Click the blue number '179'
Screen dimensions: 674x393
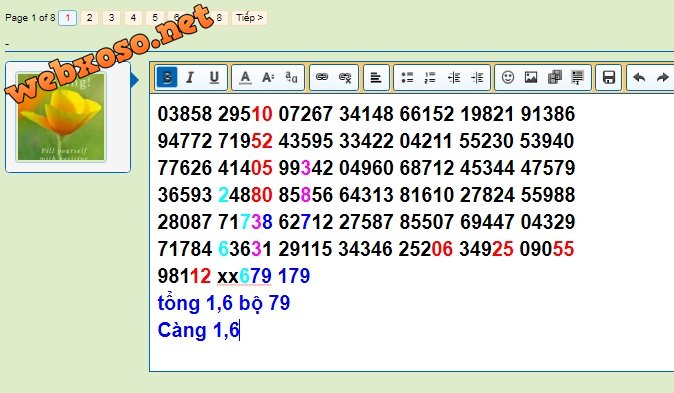(294, 276)
